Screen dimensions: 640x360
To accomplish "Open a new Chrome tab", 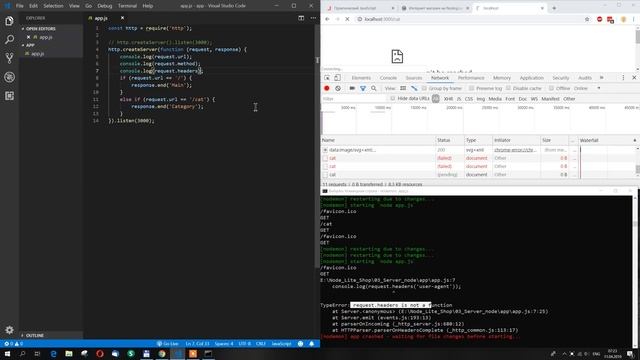I will coord(554,8).
